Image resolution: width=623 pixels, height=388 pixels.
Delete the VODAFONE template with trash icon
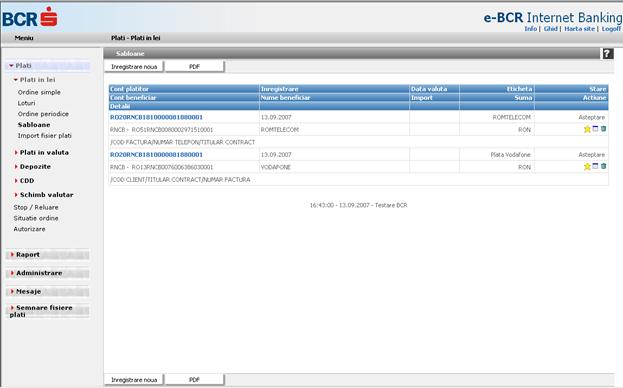tap(603, 166)
